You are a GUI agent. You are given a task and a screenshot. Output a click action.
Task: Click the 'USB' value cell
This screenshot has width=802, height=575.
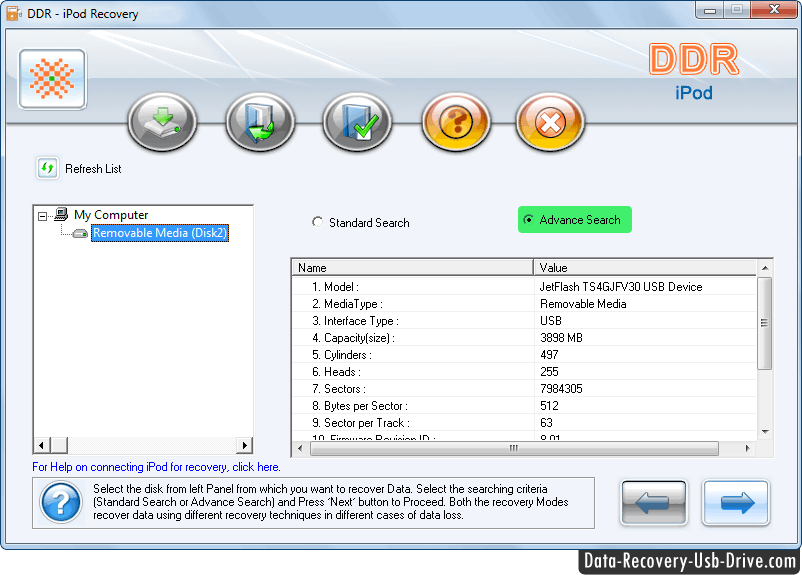point(551,321)
